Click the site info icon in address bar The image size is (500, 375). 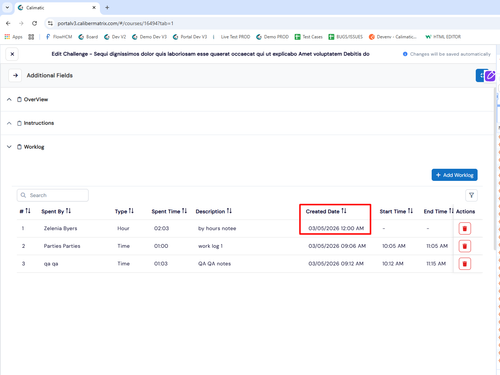(50, 23)
